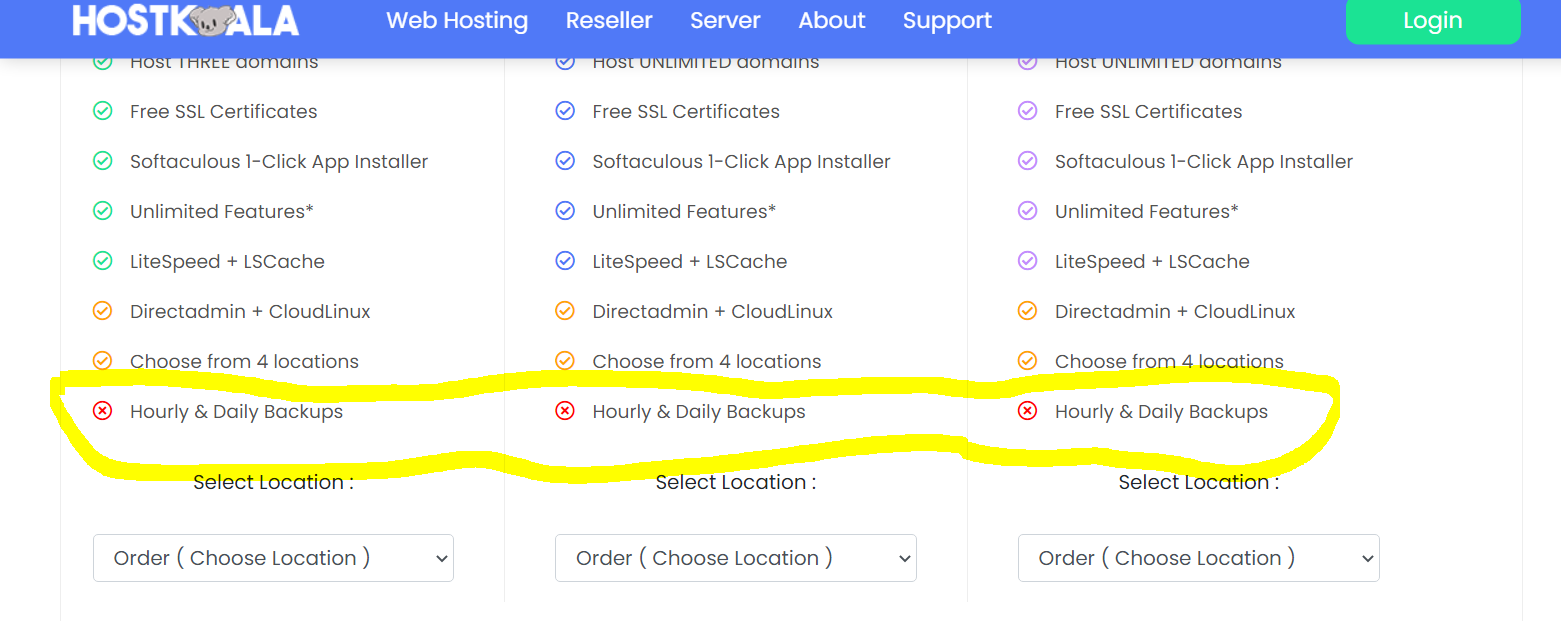Viewport: 1561px width, 621px height.
Task: Click Select Location label in left plan
Action: coord(273,482)
